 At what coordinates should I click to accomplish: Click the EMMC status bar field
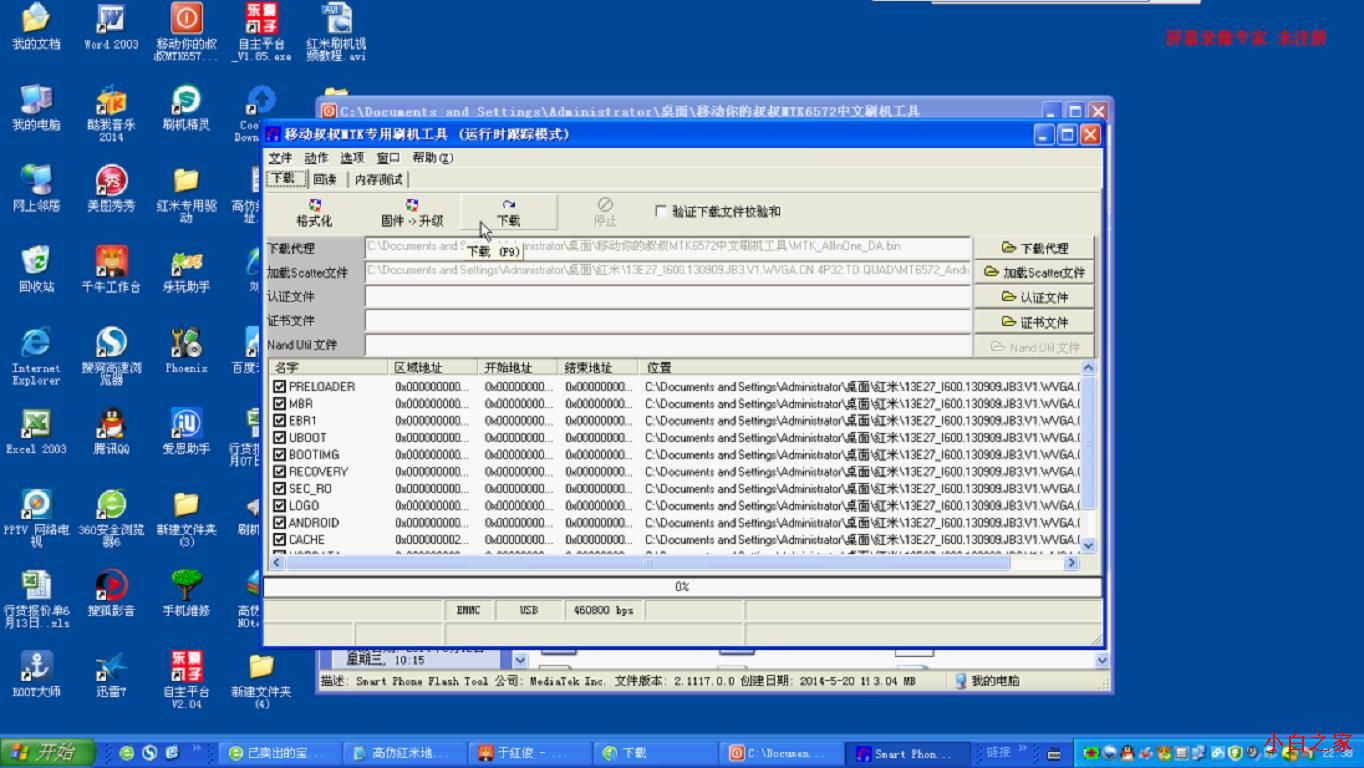pyautogui.click(x=468, y=610)
